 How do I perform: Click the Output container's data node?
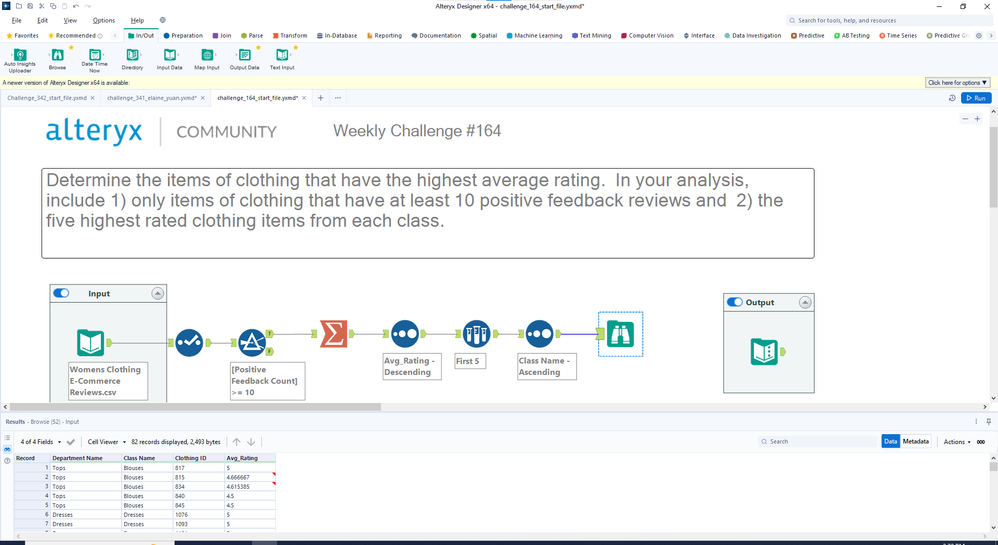tap(764, 351)
